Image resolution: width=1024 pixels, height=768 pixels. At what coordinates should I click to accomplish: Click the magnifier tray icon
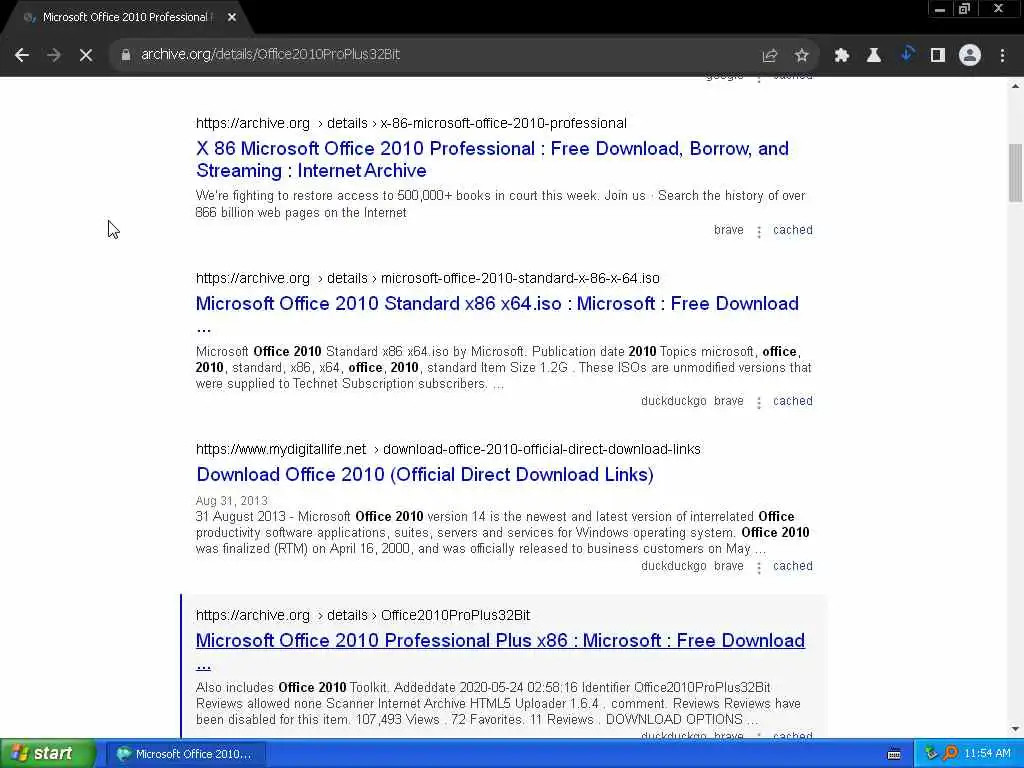(x=950, y=754)
